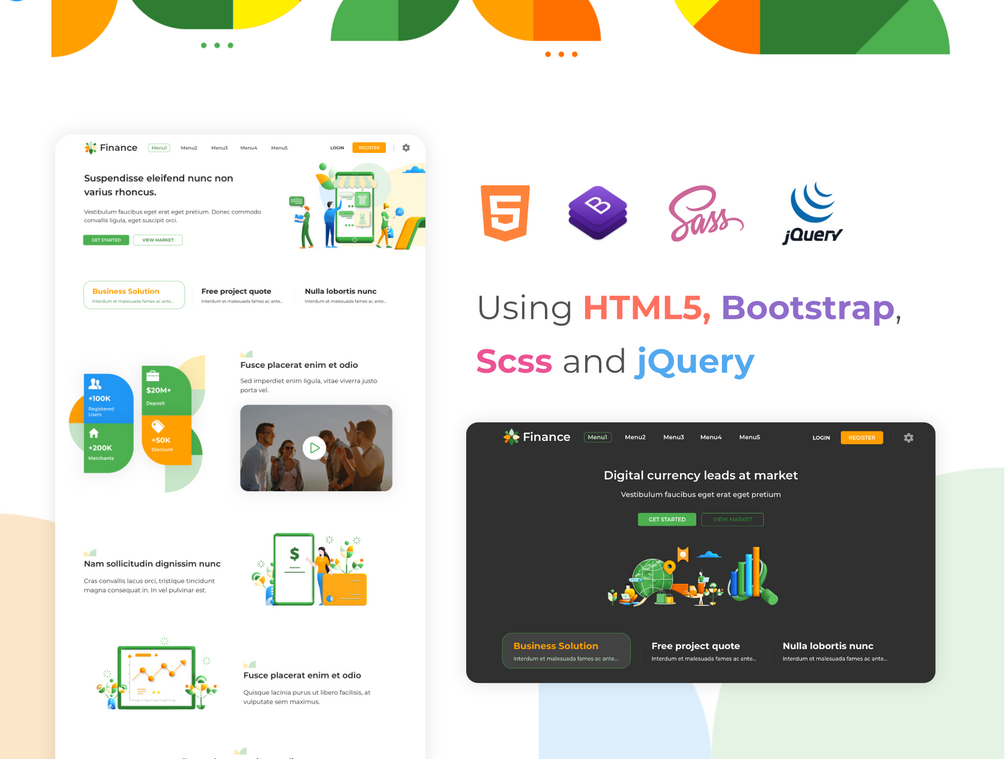This screenshot has width=1005, height=759.
Task: Select Menu4 in dark mockup navbar
Action: pos(711,437)
